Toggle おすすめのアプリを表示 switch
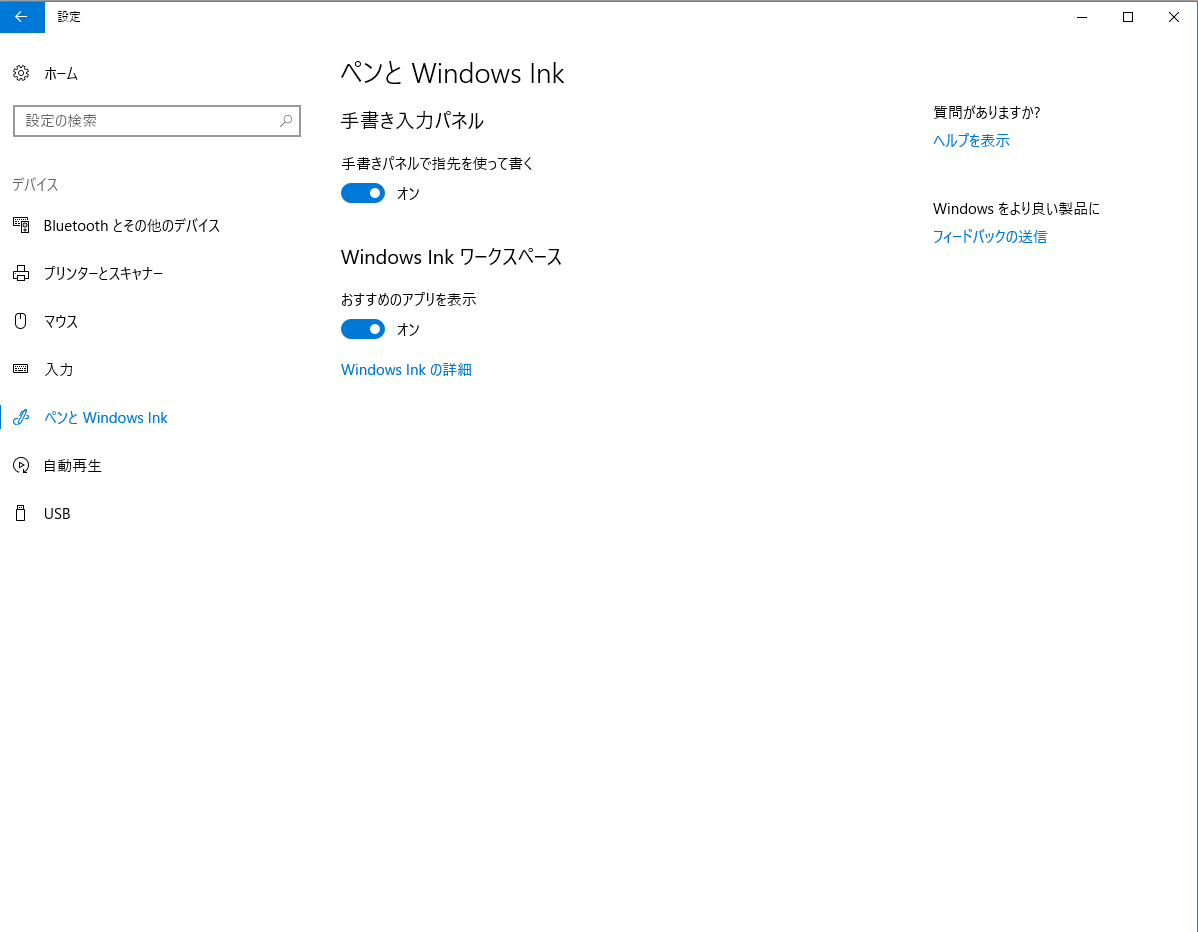The height and width of the screenshot is (932, 1198). pyautogui.click(x=363, y=329)
